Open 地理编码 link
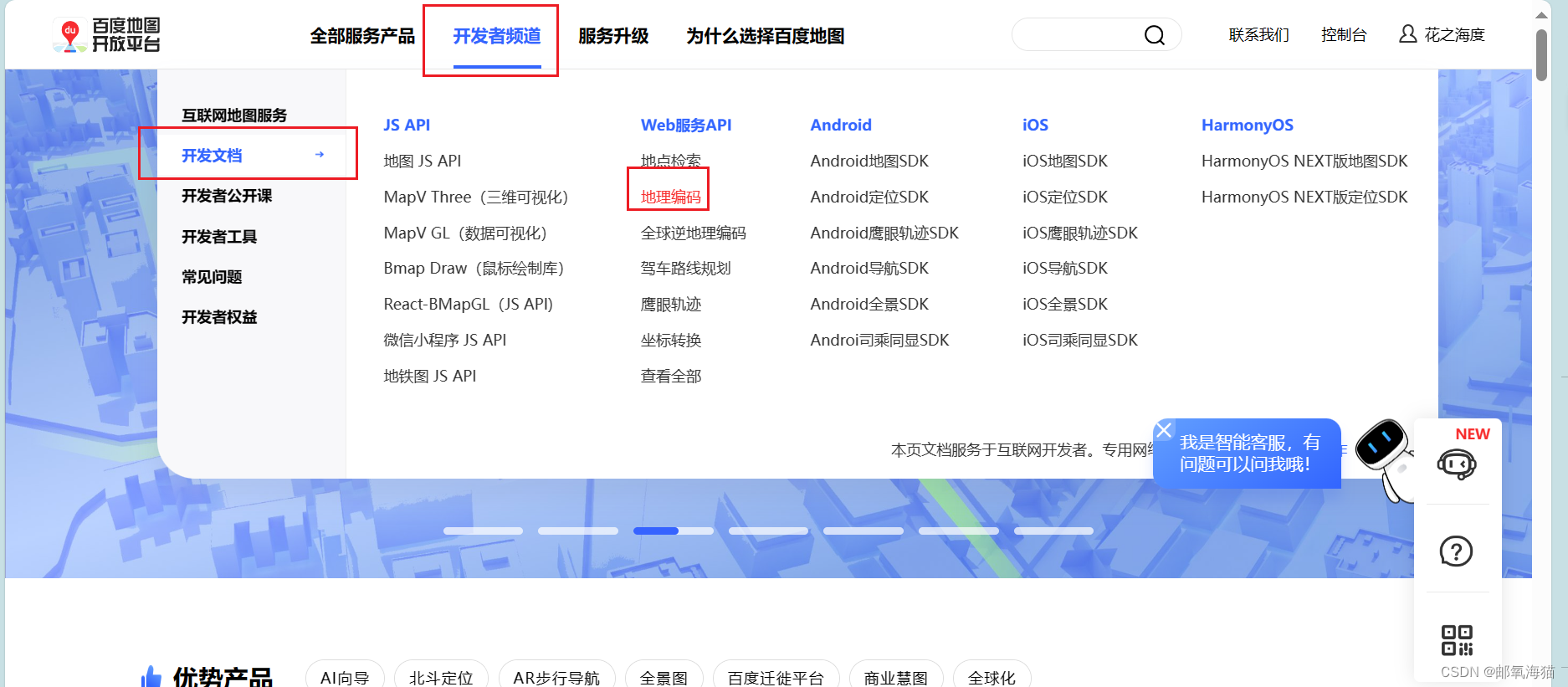The width and height of the screenshot is (1568, 687). (671, 197)
